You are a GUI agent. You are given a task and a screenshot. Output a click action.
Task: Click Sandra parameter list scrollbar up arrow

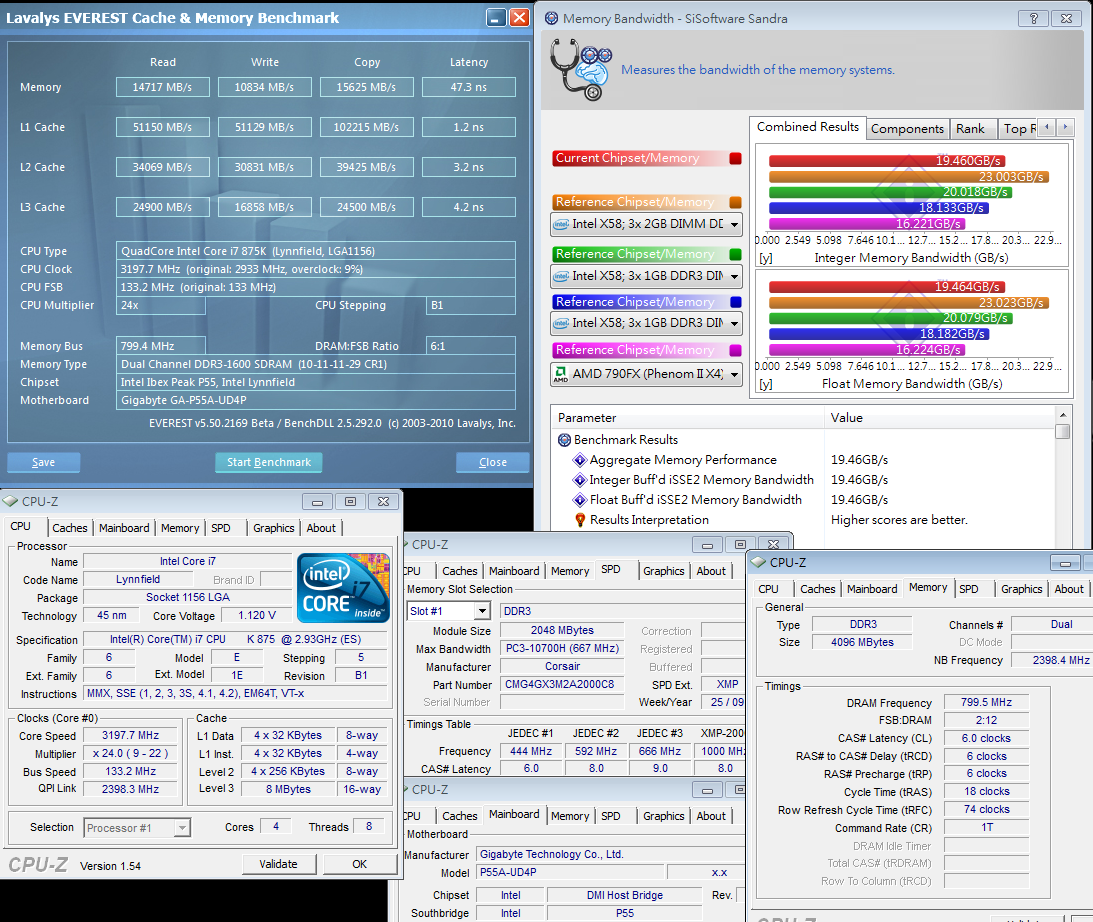tap(1062, 415)
